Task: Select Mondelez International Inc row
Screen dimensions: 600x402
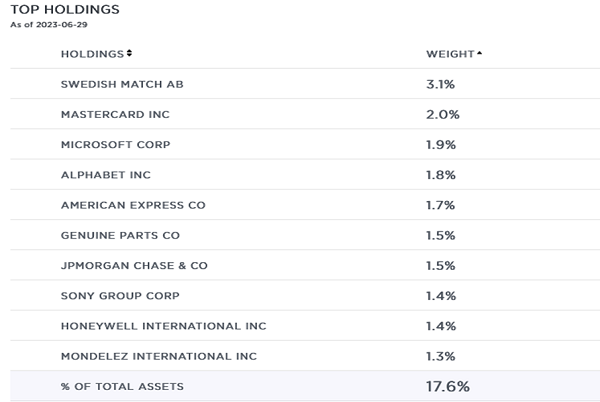Action: pos(305,356)
